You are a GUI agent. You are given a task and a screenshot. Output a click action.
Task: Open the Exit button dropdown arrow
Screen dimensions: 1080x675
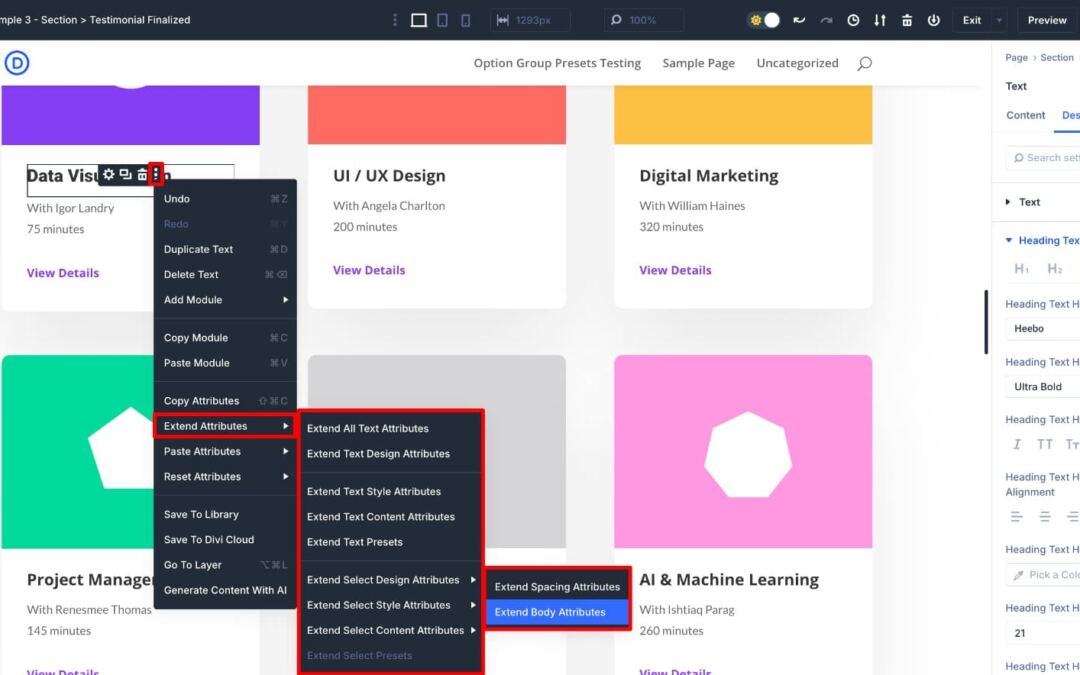tap(998, 20)
